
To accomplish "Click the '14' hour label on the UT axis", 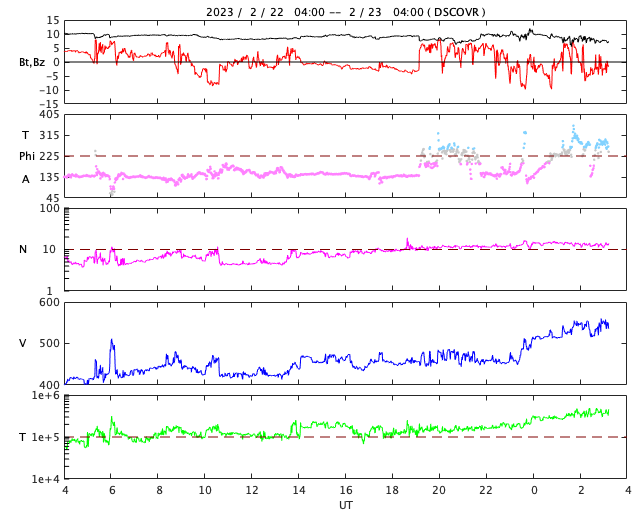I will tap(299, 490).
